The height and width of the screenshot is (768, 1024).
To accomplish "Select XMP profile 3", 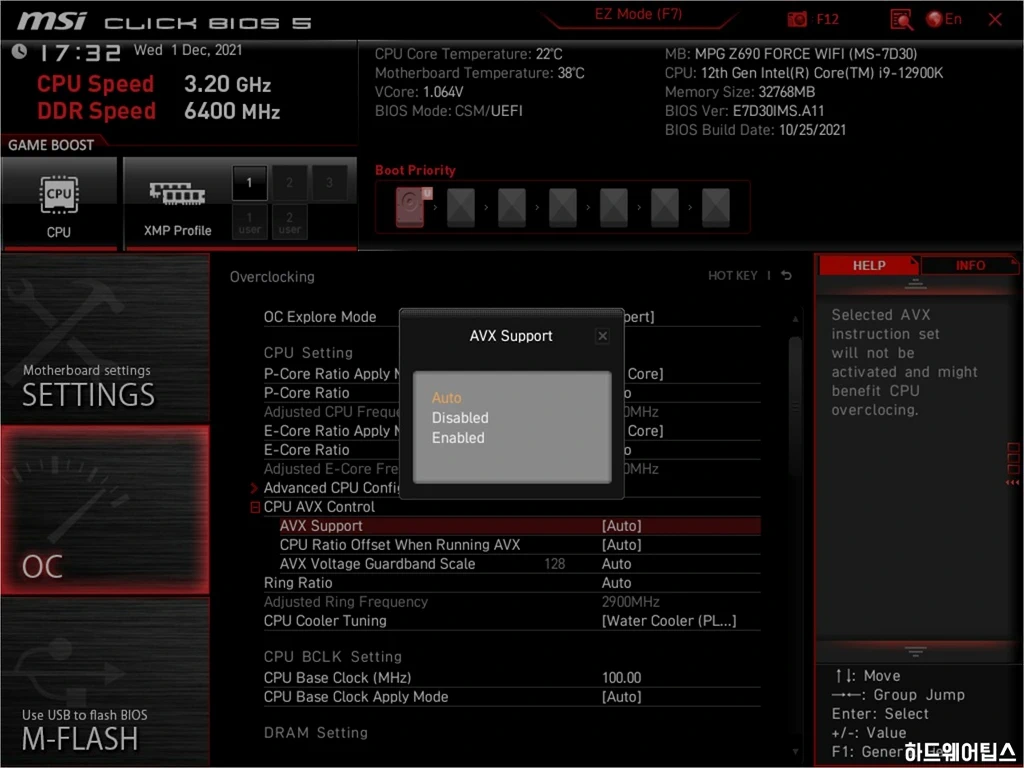I will pyautogui.click(x=329, y=183).
